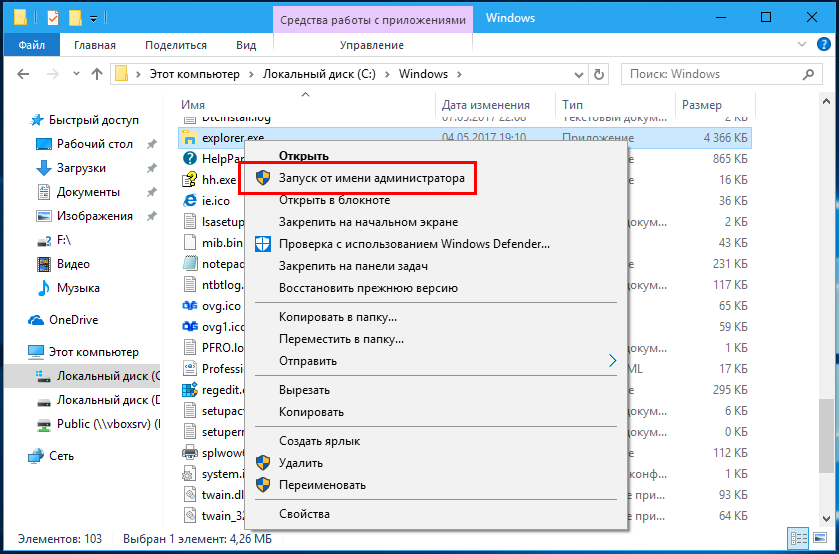839x554 pixels.
Task: Open the Управление tab
Action: (372, 45)
